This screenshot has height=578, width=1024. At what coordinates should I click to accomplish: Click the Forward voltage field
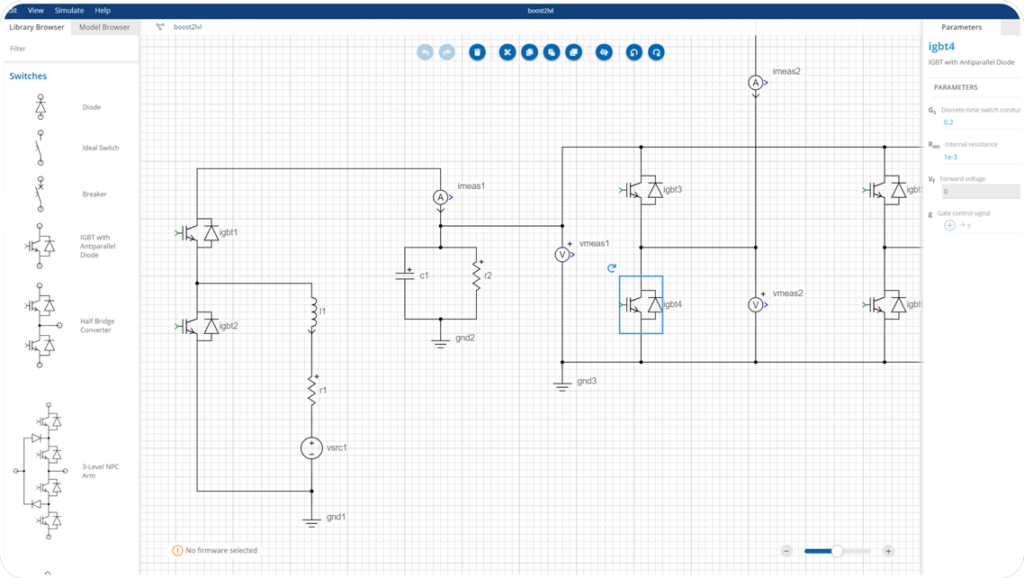tap(980, 191)
